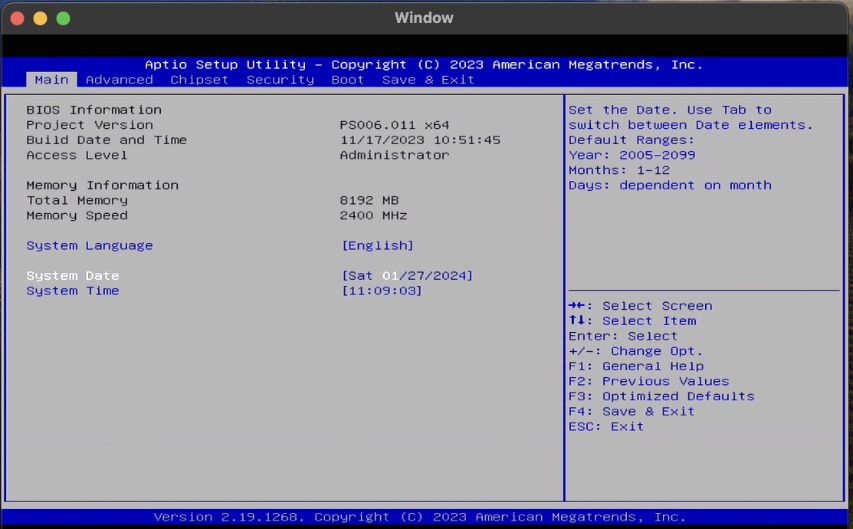853x529 pixels.
Task: Click the [Sat 01/27/2024] date field
Action: tap(407, 276)
